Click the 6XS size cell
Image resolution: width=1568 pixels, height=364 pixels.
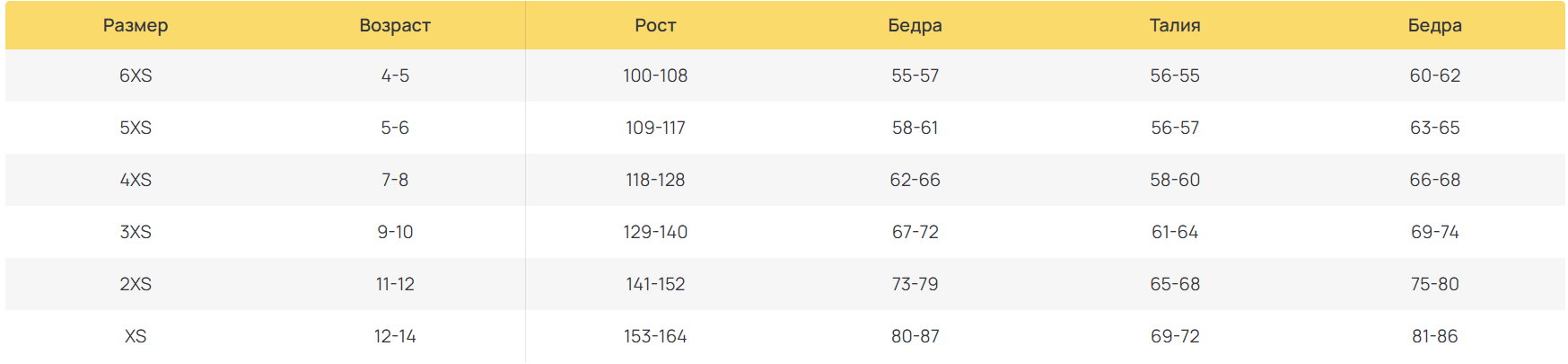click(x=136, y=75)
